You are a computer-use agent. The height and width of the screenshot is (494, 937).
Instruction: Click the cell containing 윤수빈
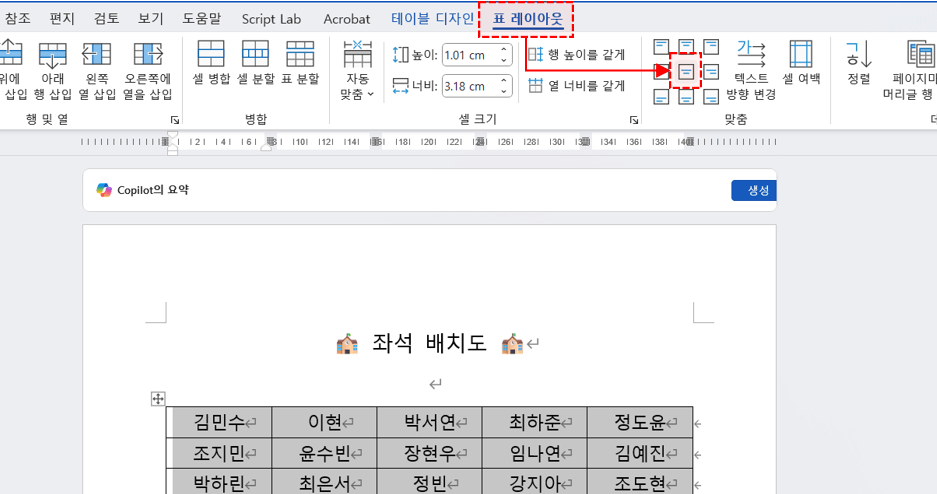(324, 453)
